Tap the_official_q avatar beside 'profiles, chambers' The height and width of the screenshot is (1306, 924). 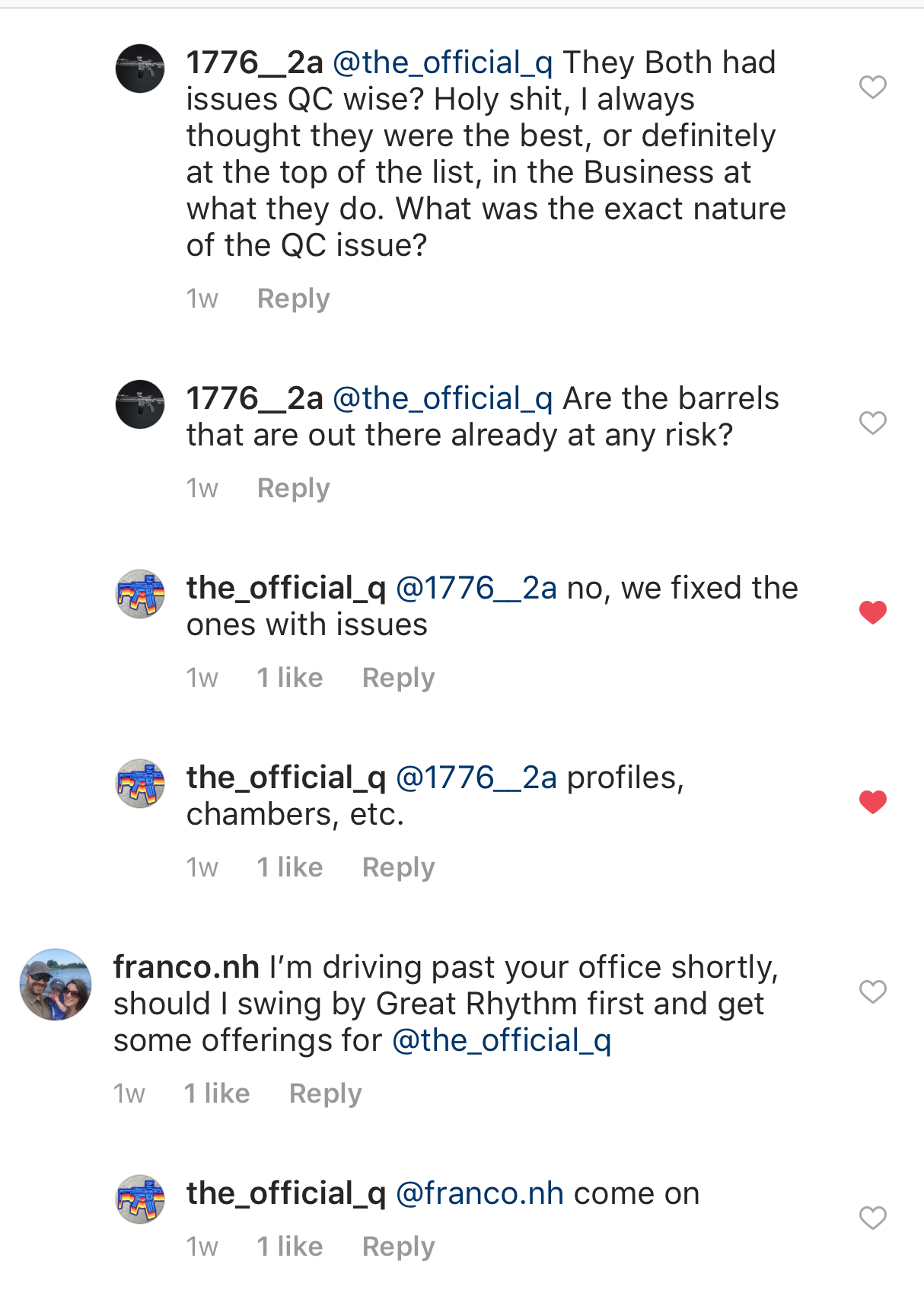pos(140,783)
